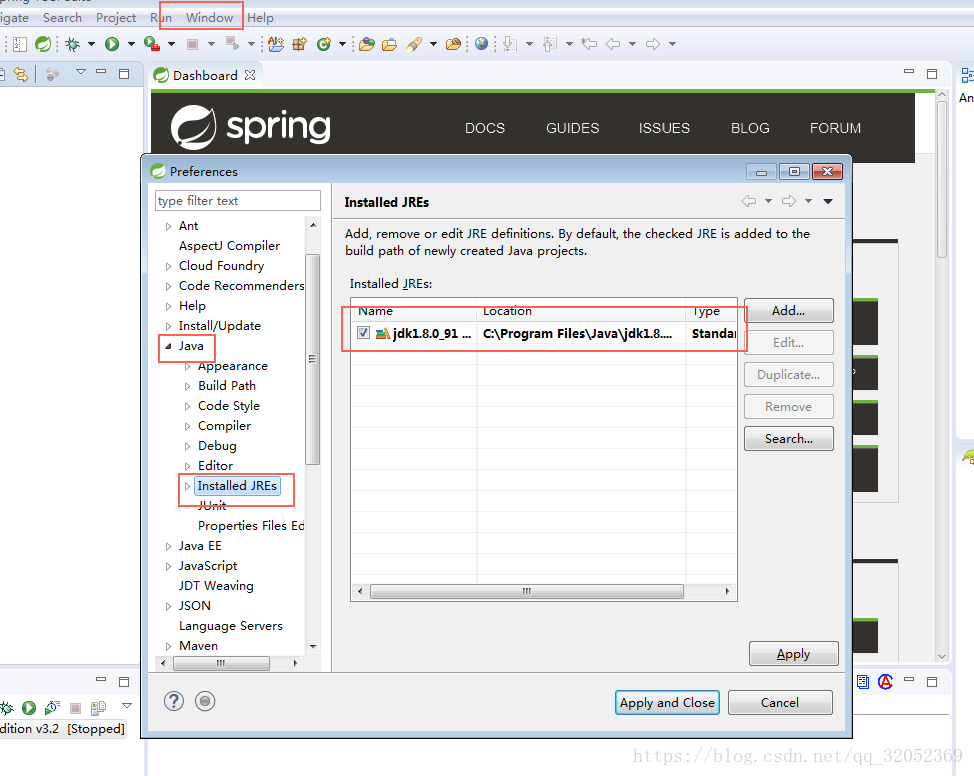Viewport: 974px width, 776px height.
Task: Click the Open Type toolbar icon
Action: tap(367, 44)
